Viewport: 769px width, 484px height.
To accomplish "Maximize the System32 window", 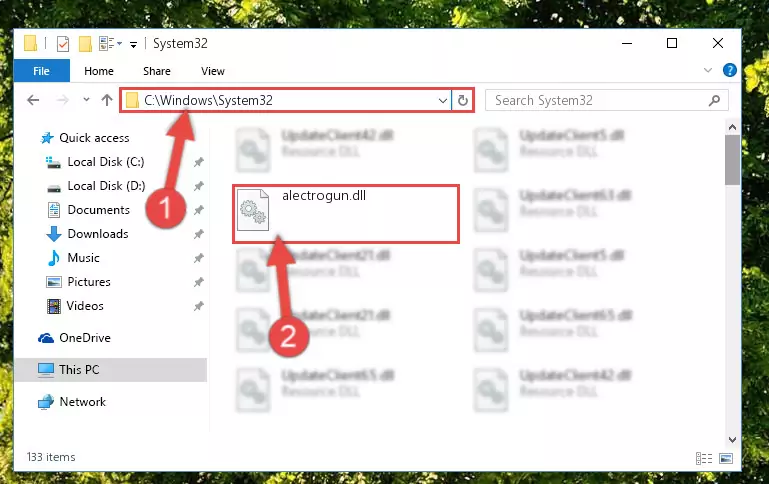I will (x=672, y=43).
